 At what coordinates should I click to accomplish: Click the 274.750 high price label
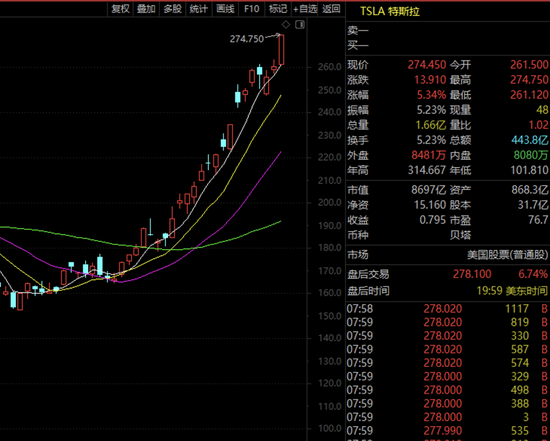click(x=247, y=39)
